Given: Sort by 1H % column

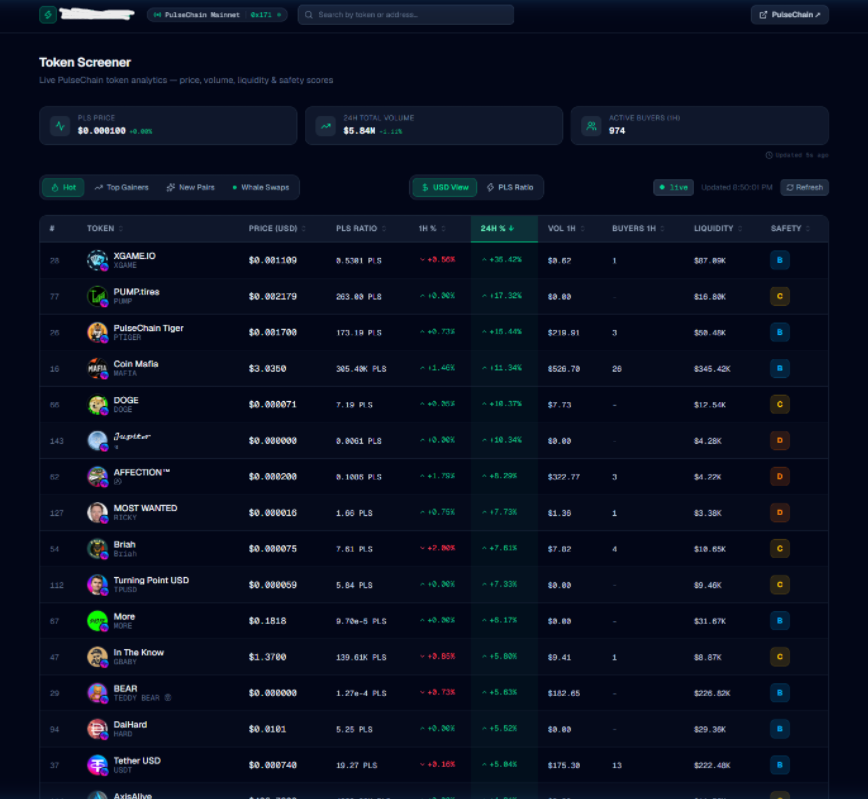Looking at the screenshot, I should [x=432, y=228].
